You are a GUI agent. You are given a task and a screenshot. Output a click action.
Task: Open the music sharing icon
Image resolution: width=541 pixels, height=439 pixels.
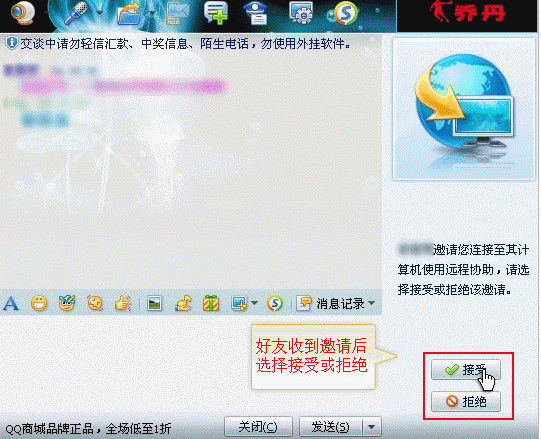[x=183, y=303]
